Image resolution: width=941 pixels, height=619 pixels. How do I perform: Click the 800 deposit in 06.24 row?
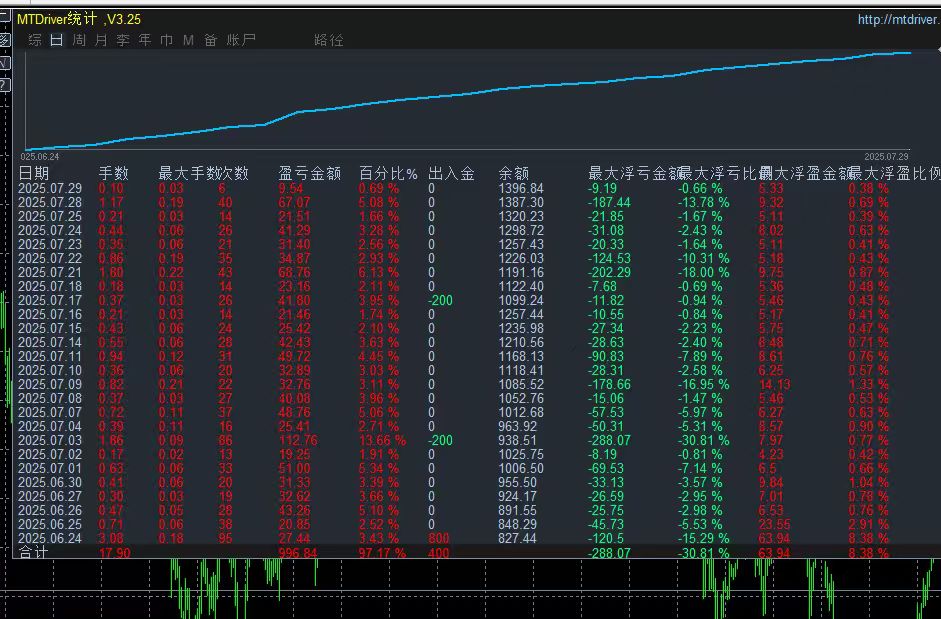coord(439,538)
